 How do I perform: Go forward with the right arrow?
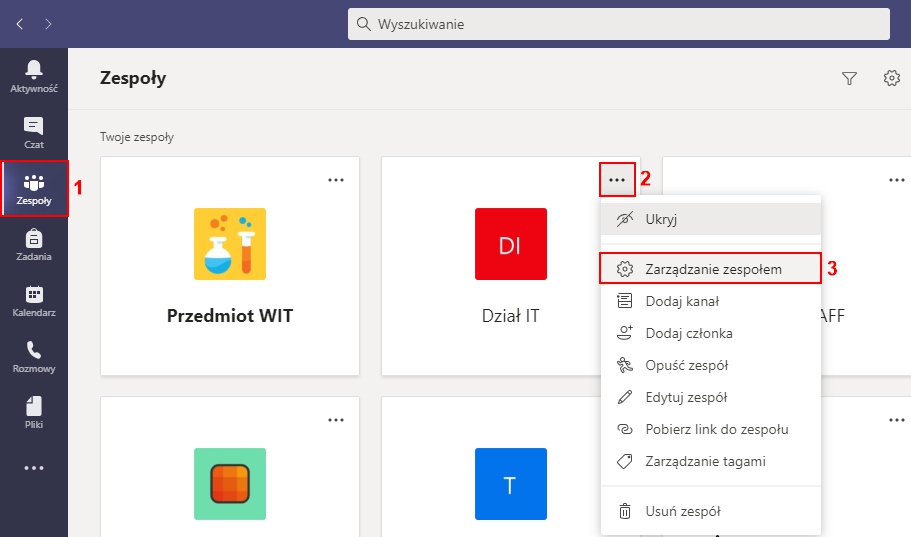pos(48,24)
